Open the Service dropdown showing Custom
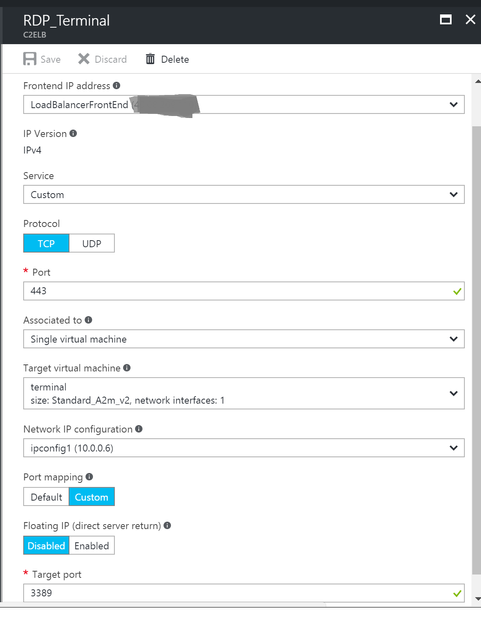This screenshot has height=617, width=481. coord(244,194)
